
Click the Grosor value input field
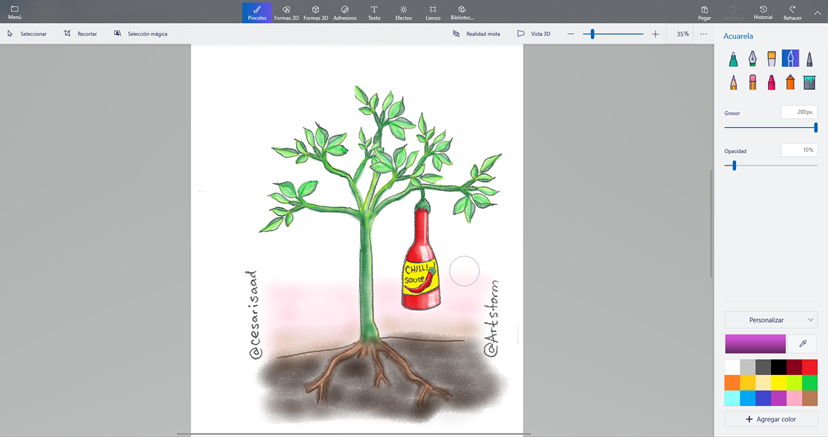pyautogui.click(x=799, y=113)
